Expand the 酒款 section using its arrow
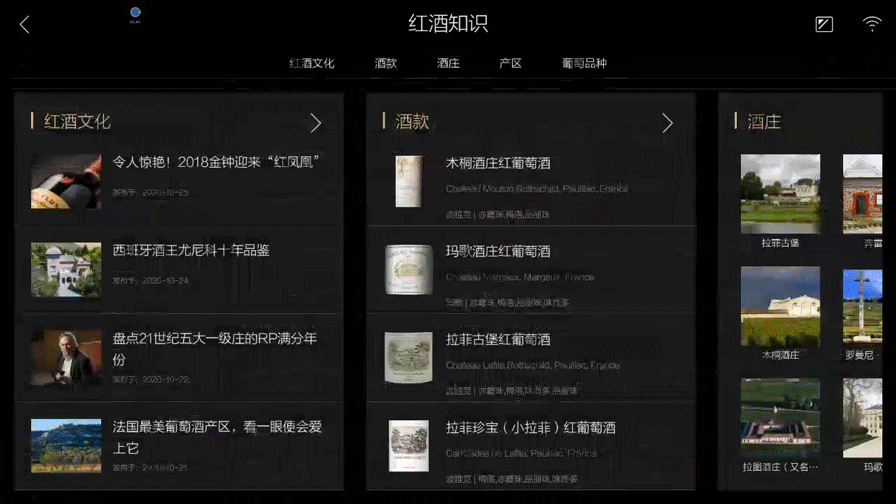Viewport: 896px width, 504px height. (x=667, y=123)
